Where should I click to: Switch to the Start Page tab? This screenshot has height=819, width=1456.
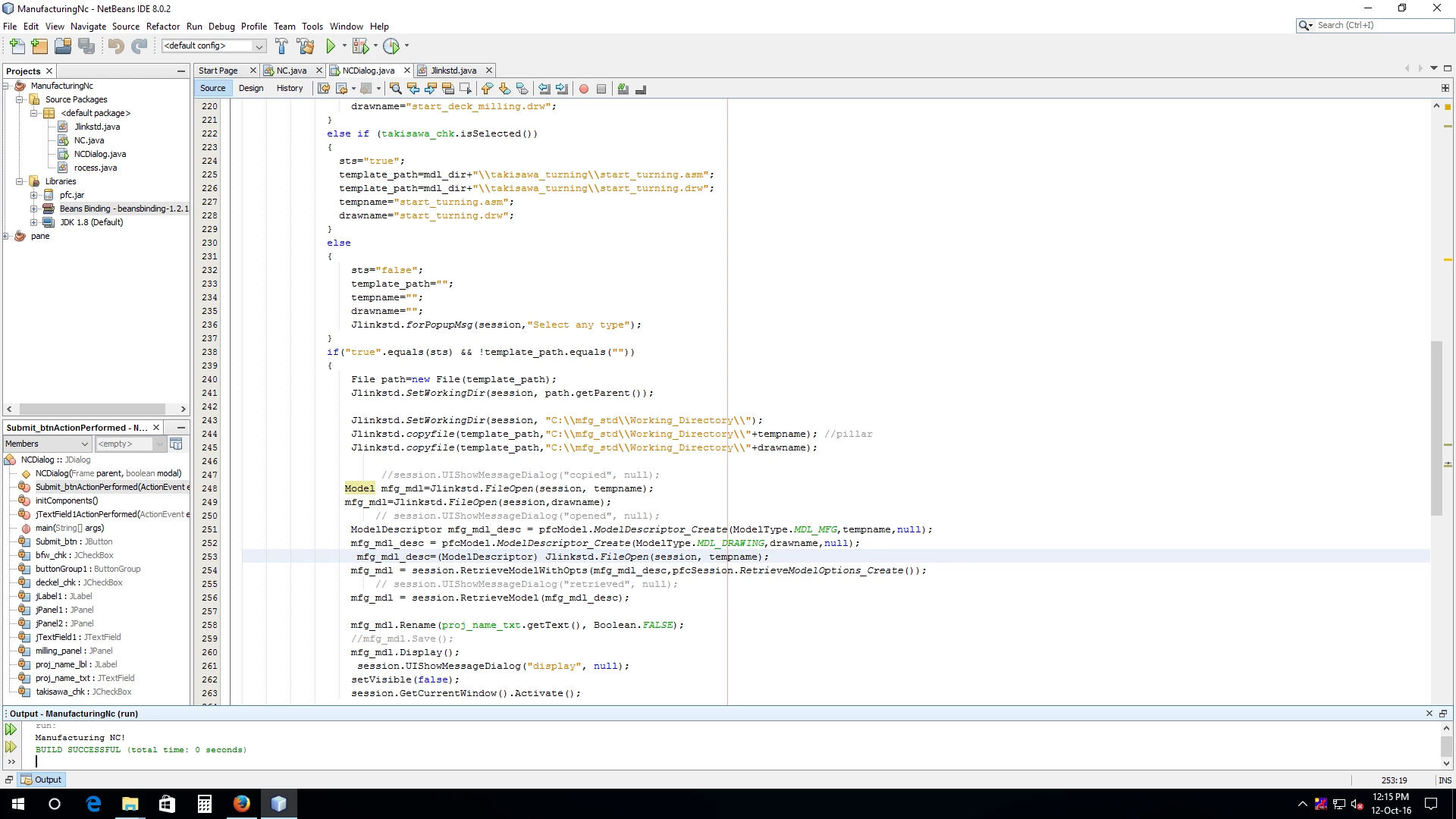pos(218,71)
